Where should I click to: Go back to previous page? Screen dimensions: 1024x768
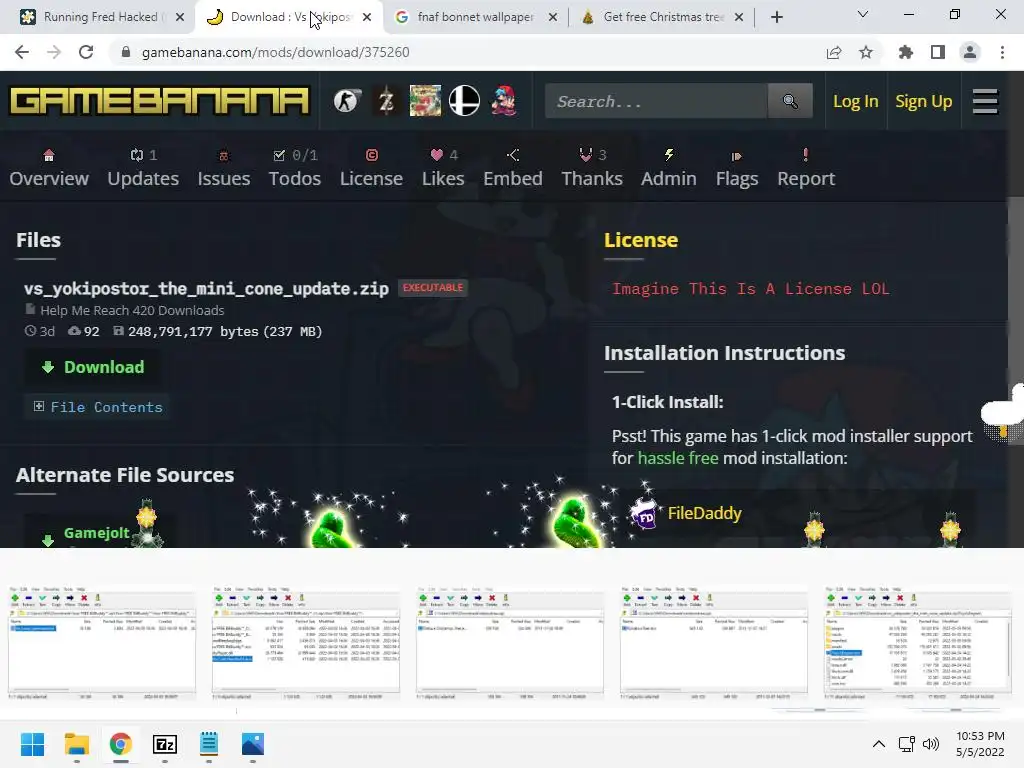click(x=22, y=52)
